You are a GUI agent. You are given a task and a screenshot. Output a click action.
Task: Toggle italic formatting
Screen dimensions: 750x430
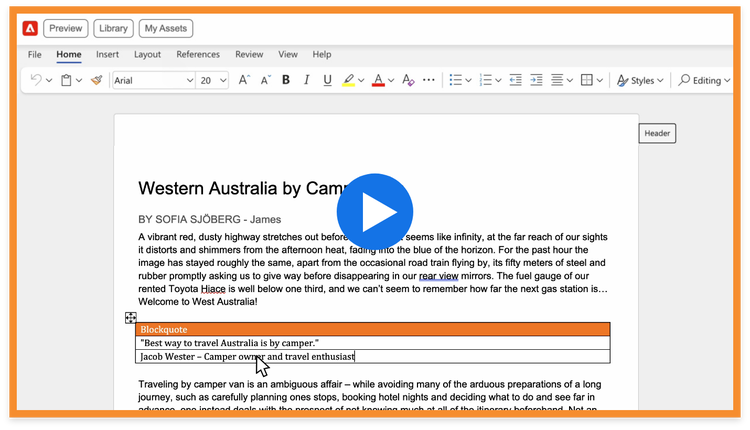[306, 80]
